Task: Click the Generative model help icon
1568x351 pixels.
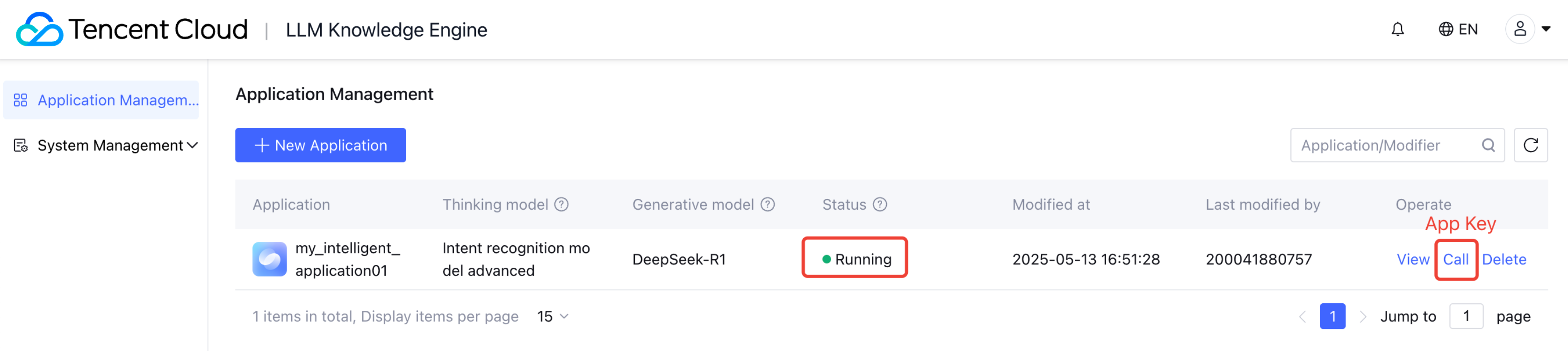Action: [x=768, y=205]
